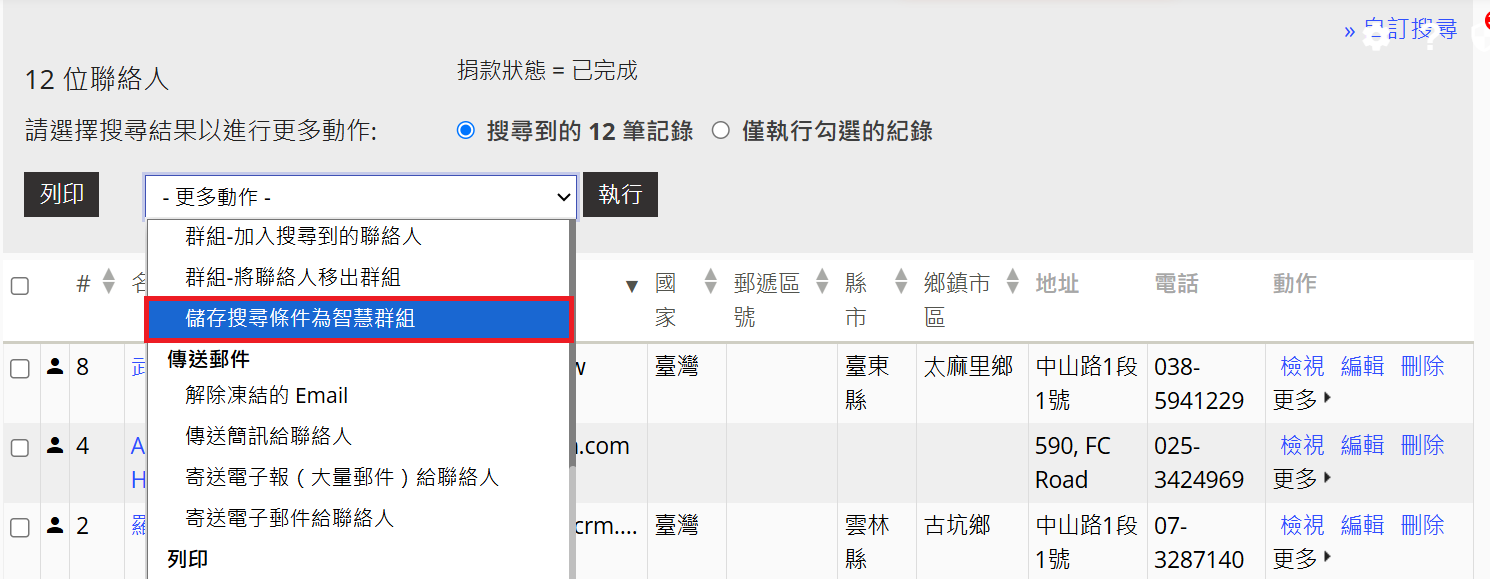Click the individual contact icon in row 2

pos(55,525)
